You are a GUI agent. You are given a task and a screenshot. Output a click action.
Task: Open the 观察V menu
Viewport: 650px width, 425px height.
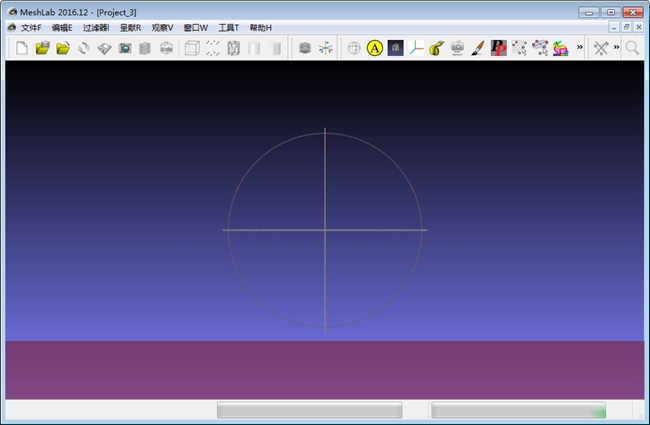click(x=162, y=28)
